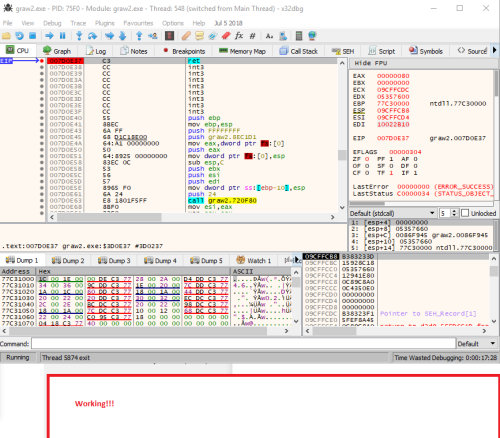The height and width of the screenshot is (438, 500).
Task: Toggle breakpoint bullet at 007D0E63
Action: coord(42,200)
